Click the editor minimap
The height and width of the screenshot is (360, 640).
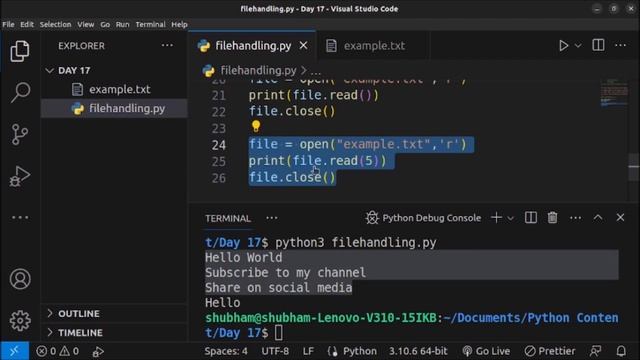(614, 94)
